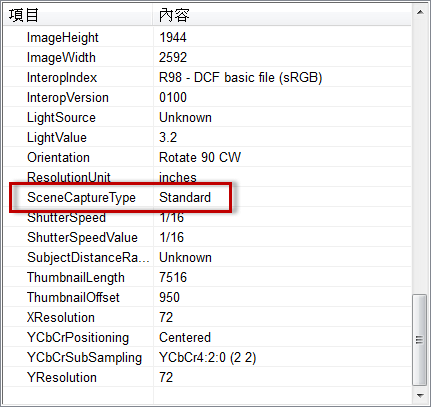This screenshot has width=431, height=407.
Task: Select the highlighted SceneCaptureType row
Action: tap(207, 197)
